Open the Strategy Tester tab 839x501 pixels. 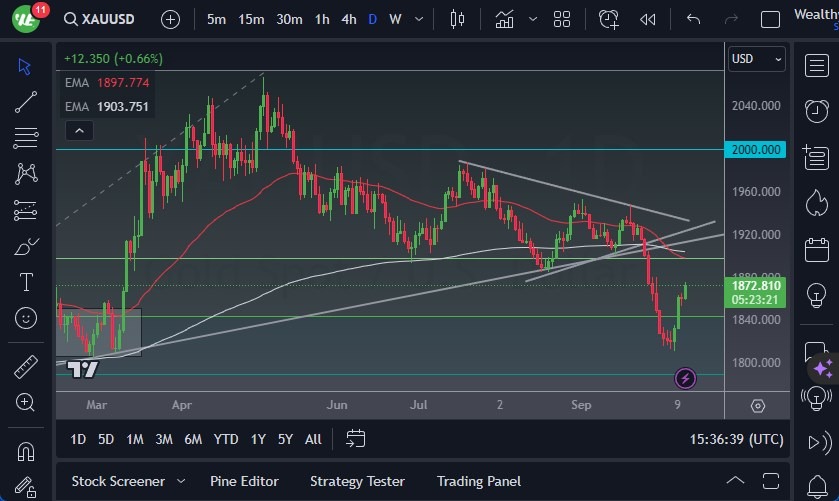(357, 481)
